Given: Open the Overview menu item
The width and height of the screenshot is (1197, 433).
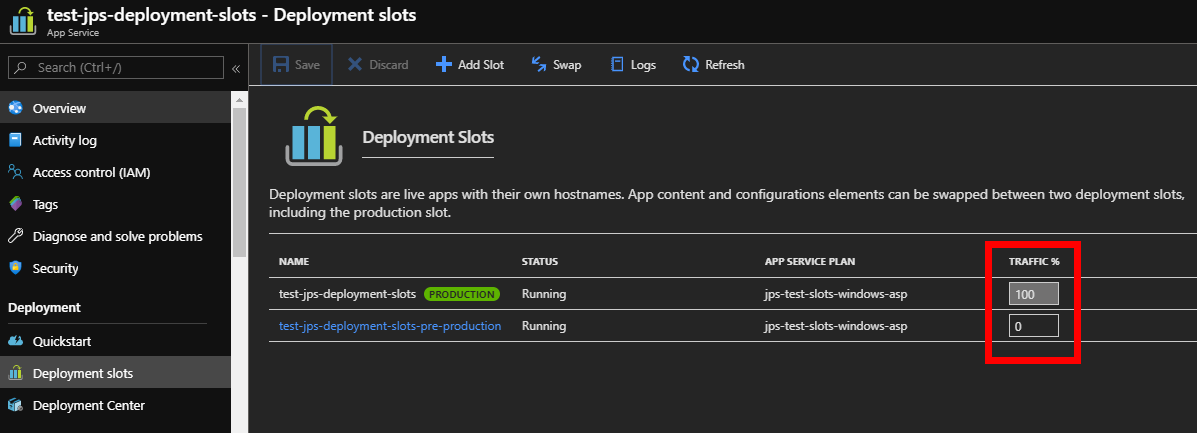Looking at the screenshot, I should [59, 108].
